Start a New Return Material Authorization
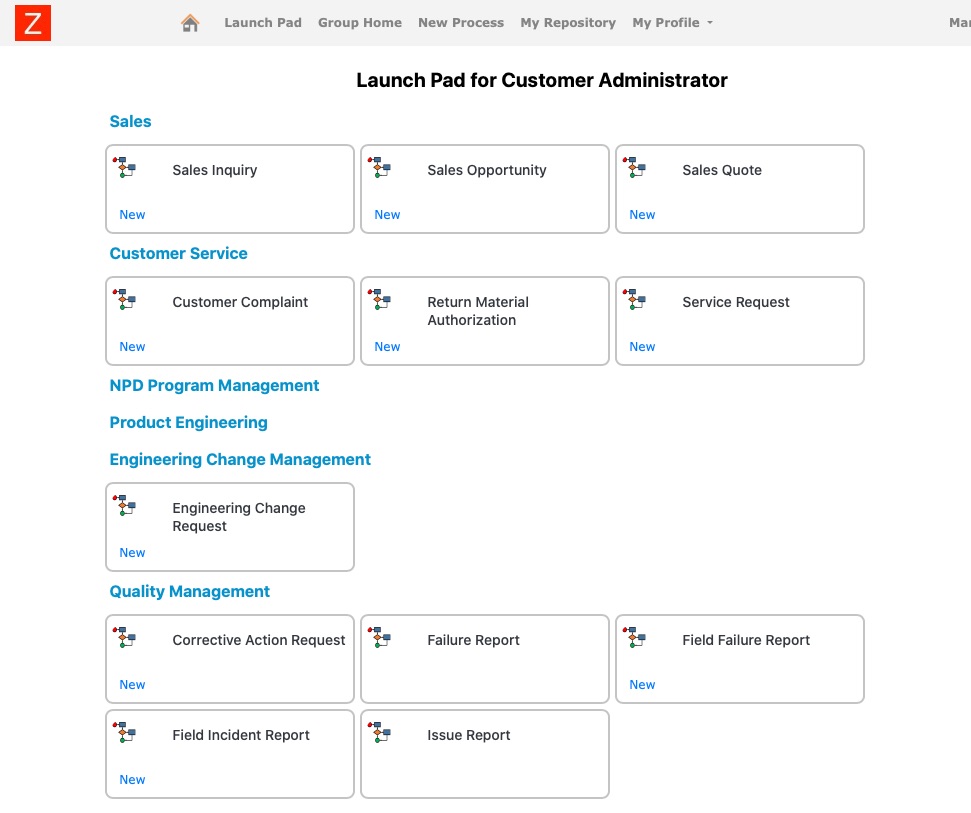Image resolution: width=971 pixels, height=813 pixels. point(387,347)
